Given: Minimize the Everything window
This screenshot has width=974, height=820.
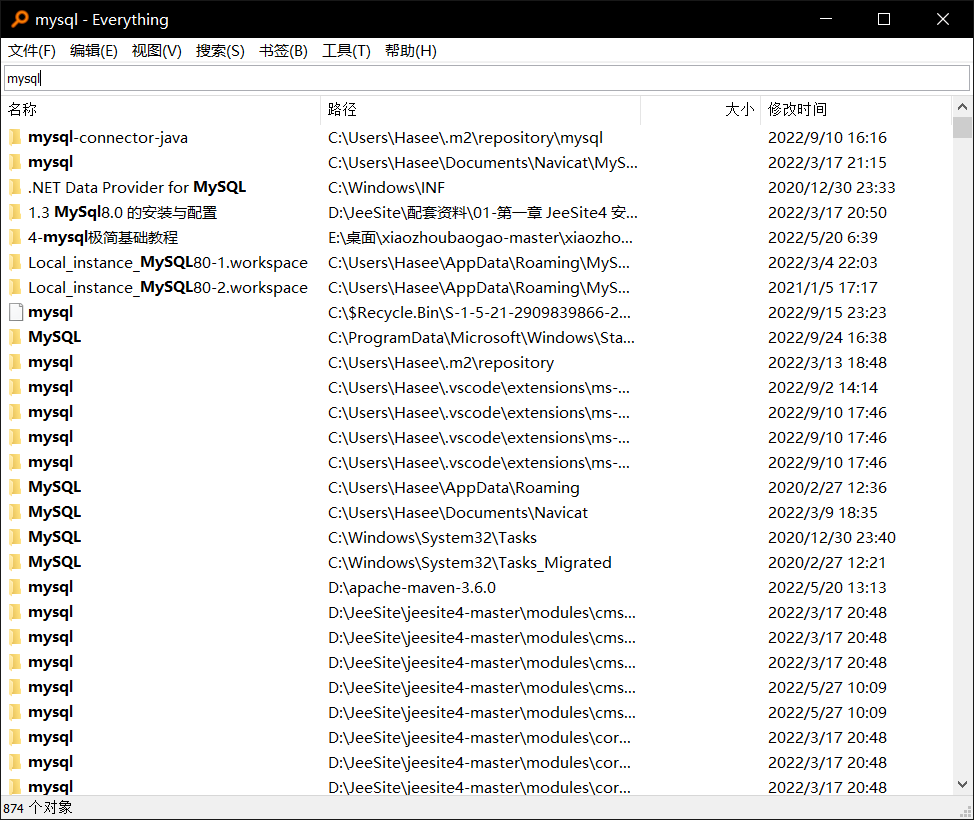Looking at the screenshot, I should pos(826,19).
